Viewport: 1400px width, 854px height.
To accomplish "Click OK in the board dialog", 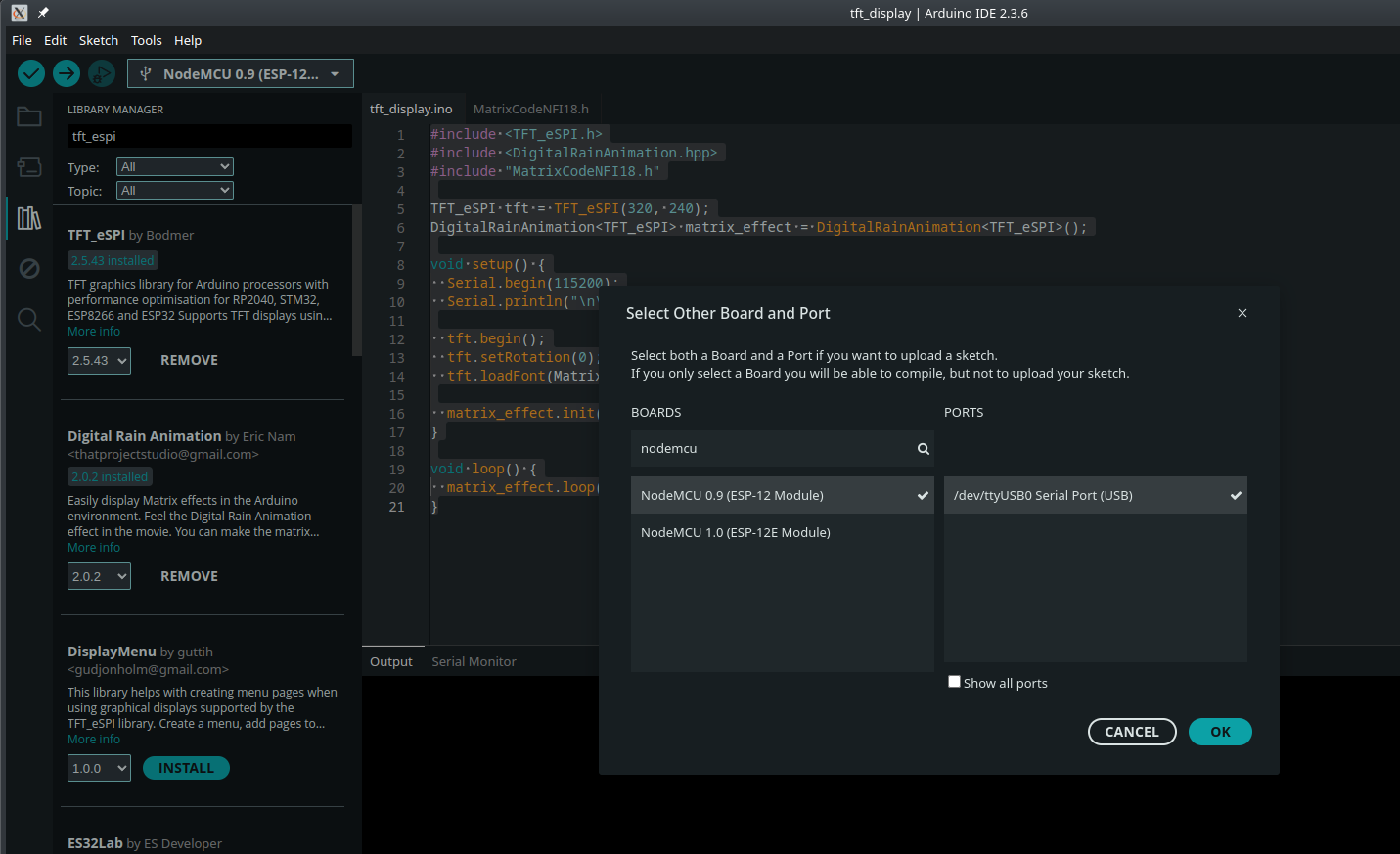I will coord(1220,732).
